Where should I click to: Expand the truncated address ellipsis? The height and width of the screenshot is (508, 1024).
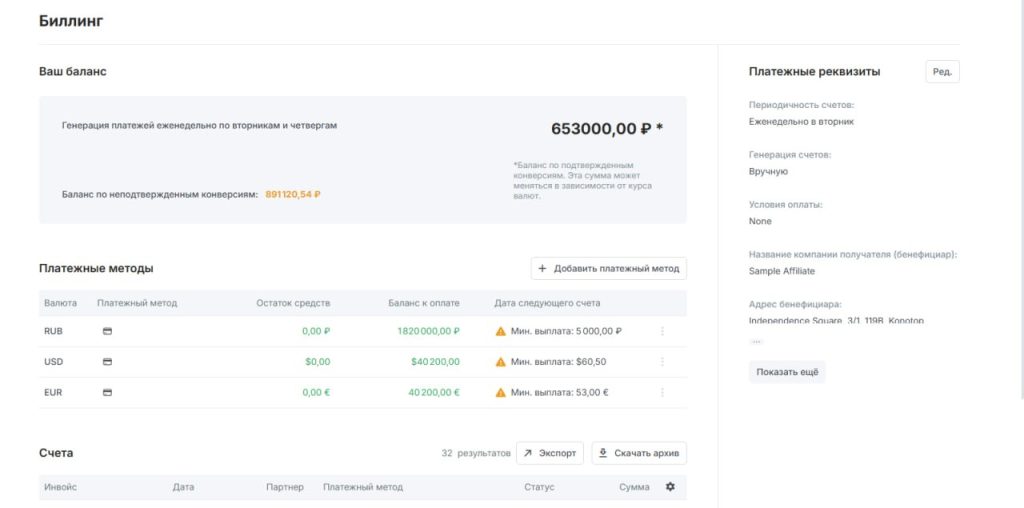756,341
